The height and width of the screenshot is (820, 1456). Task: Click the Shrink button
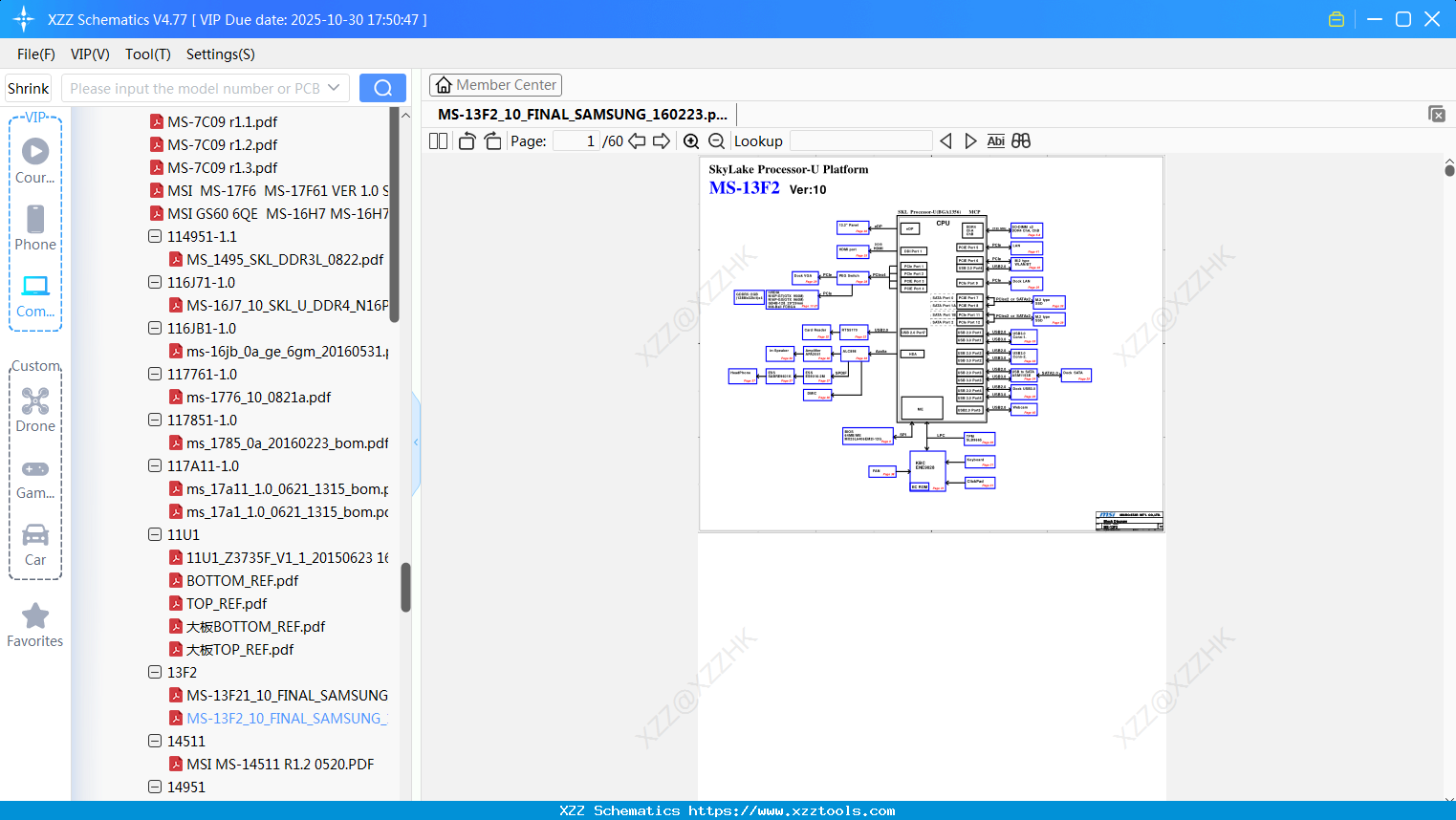pyautogui.click(x=29, y=88)
